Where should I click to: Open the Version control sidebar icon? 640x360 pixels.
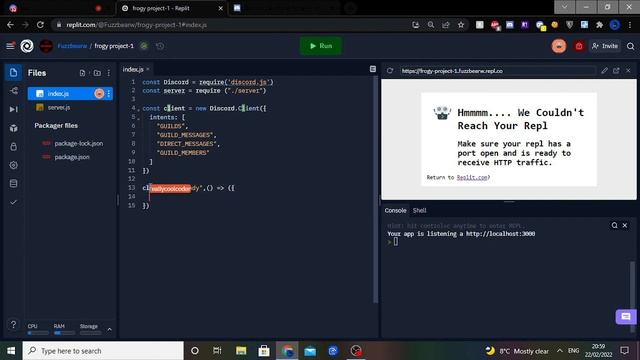click(x=13, y=91)
